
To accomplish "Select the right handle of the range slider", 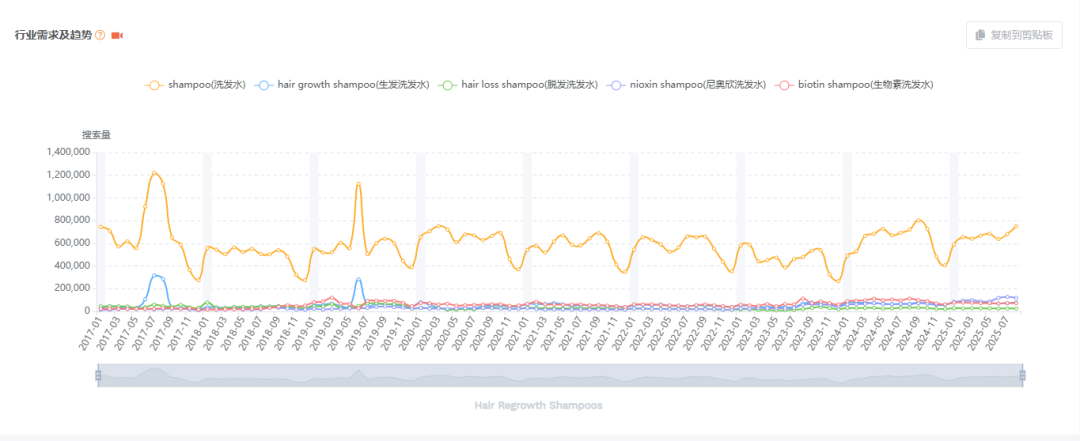I will [x=1022, y=375].
